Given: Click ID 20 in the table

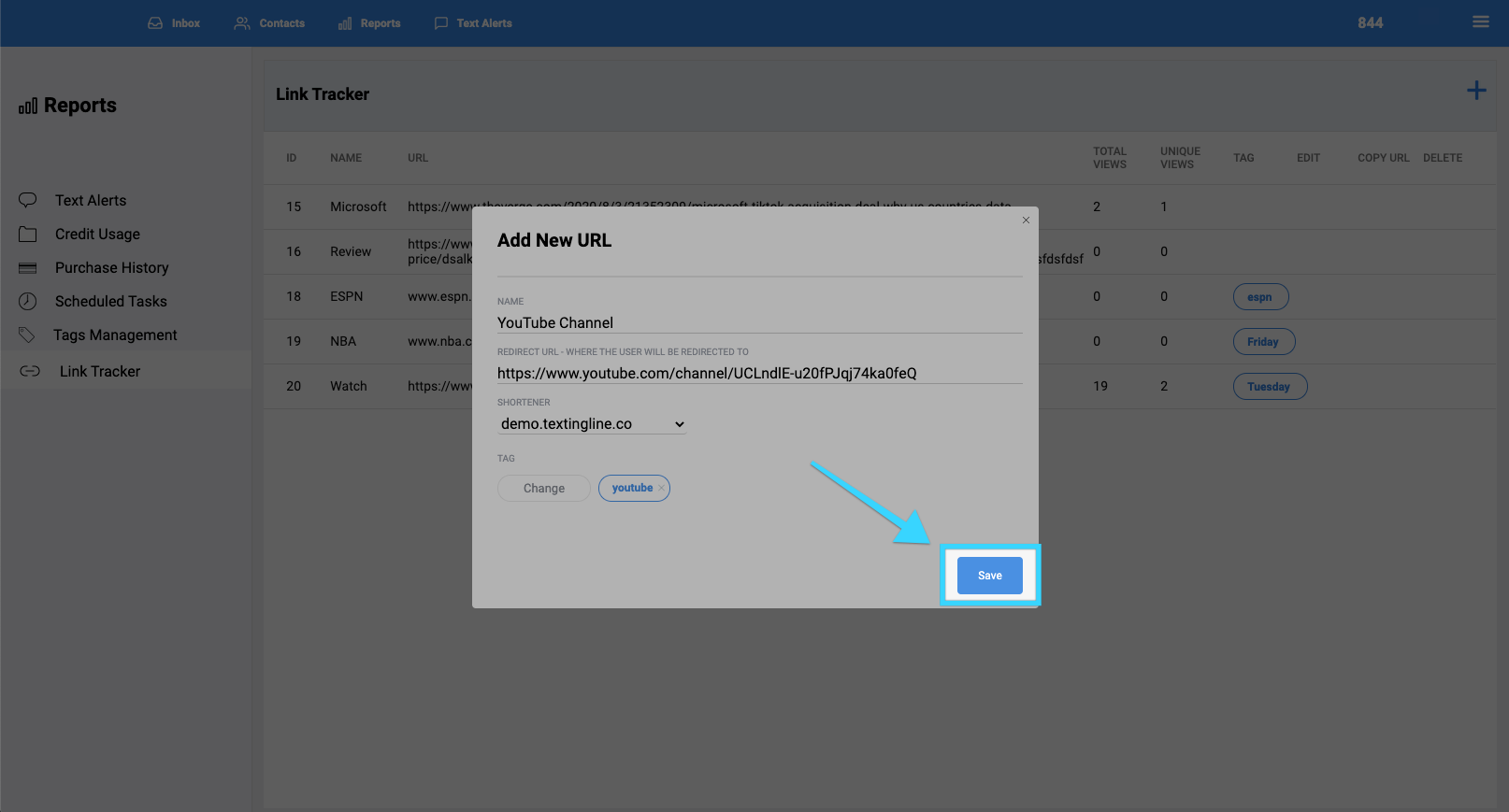Looking at the screenshot, I should 294,386.
